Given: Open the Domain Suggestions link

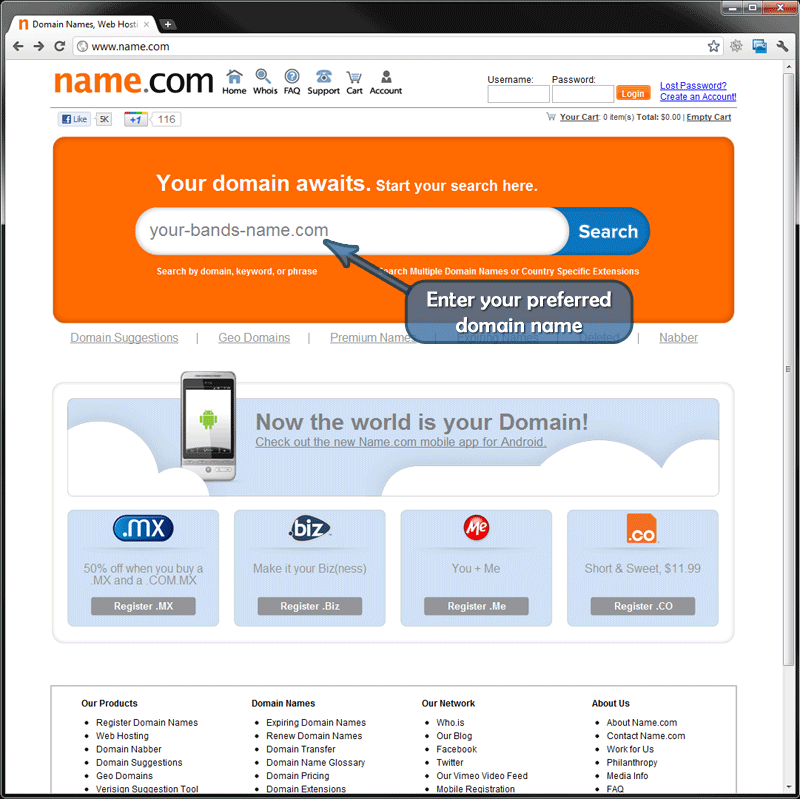Looking at the screenshot, I should pos(124,338).
